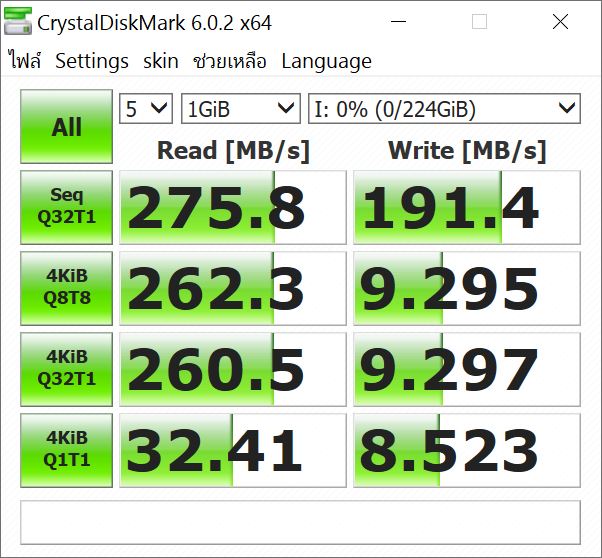The height and width of the screenshot is (558, 602).
Task: Open the ช่วยเหลือ help menu
Action: pyautogui.click(x=230, y=61)
